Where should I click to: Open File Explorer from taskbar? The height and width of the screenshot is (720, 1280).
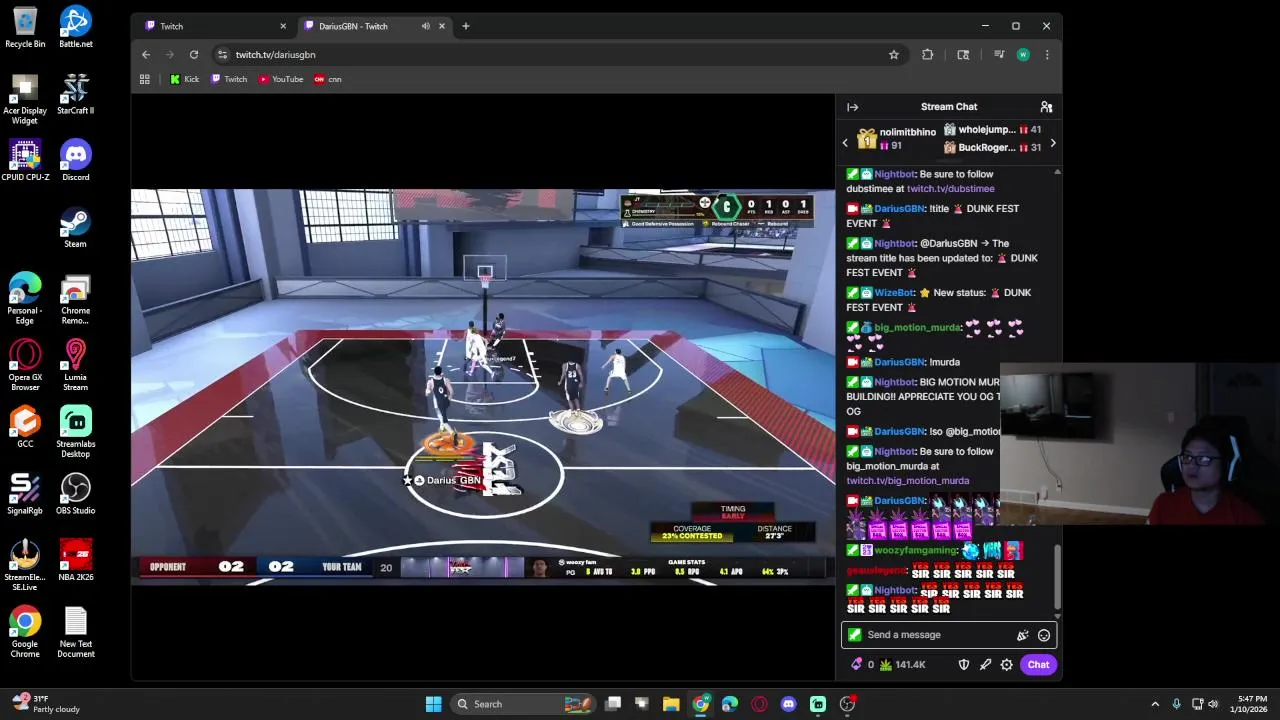[671, 704]
